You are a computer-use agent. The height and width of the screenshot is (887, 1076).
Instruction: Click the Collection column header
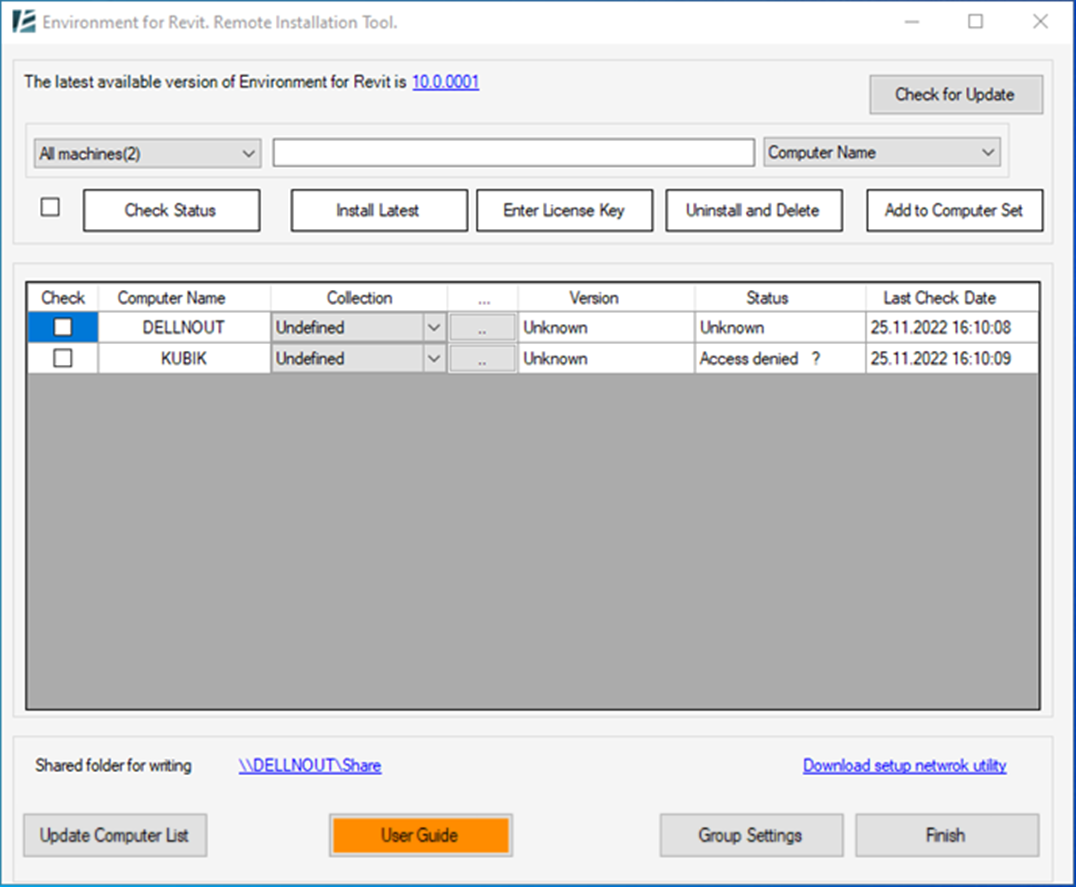(x=359, y=298)
